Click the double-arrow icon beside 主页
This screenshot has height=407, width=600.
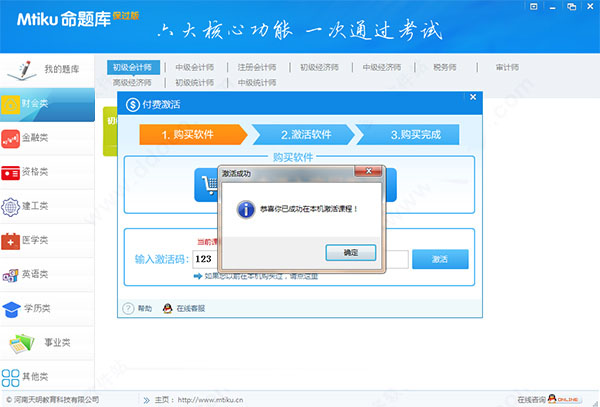coord(146,400)
